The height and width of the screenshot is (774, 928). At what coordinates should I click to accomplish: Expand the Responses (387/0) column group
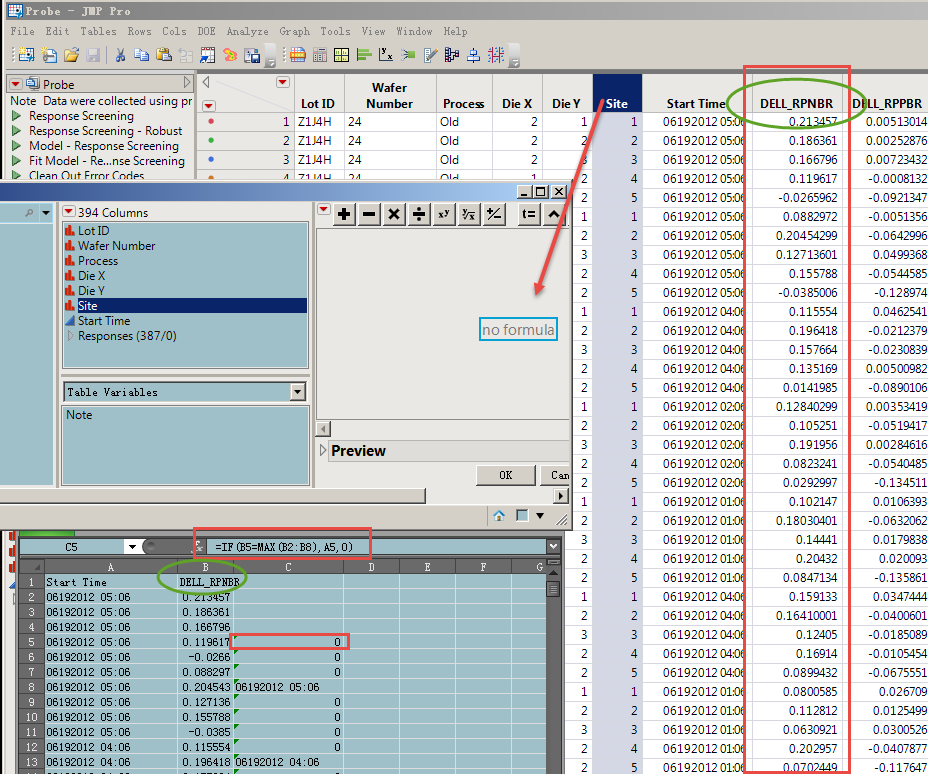click(x=70, y=336)
